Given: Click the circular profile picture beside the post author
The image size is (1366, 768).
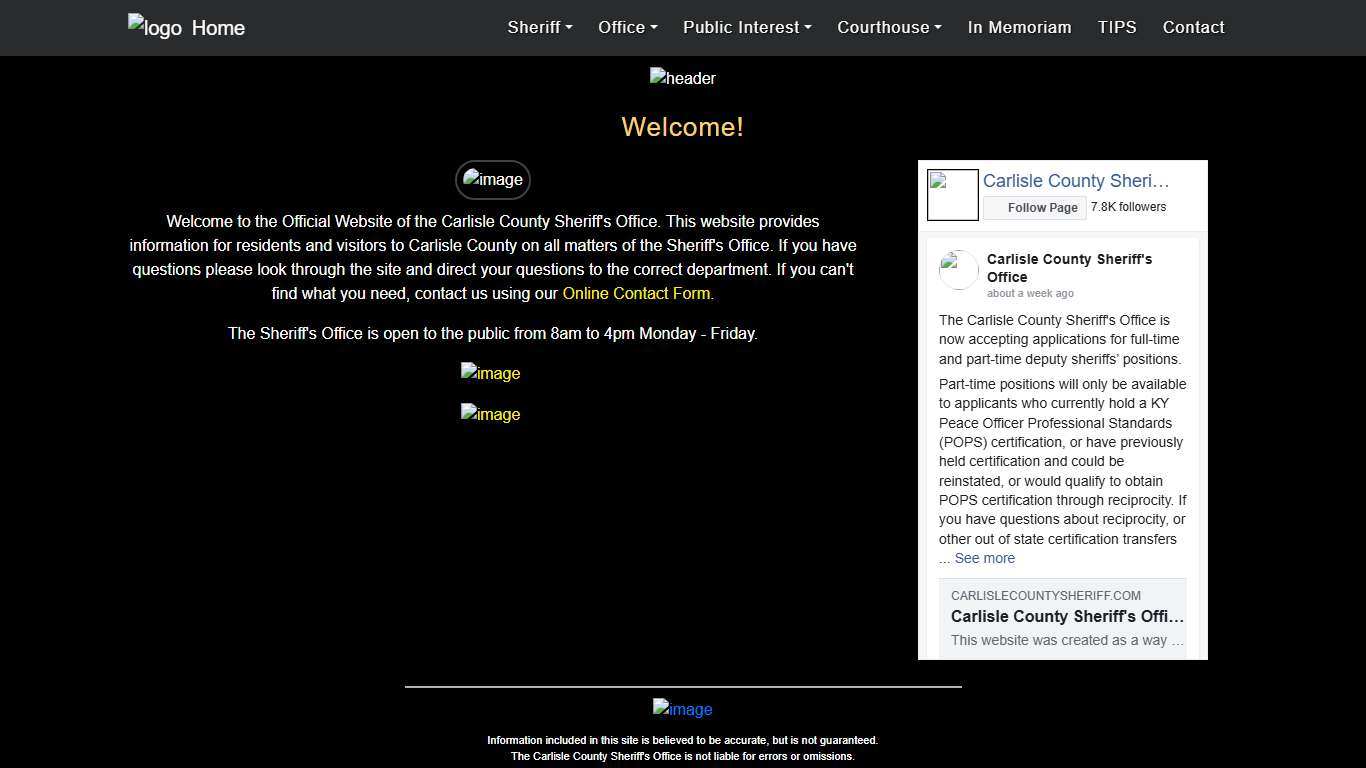Looking at the screenshot, I should (x=958, y=268).
